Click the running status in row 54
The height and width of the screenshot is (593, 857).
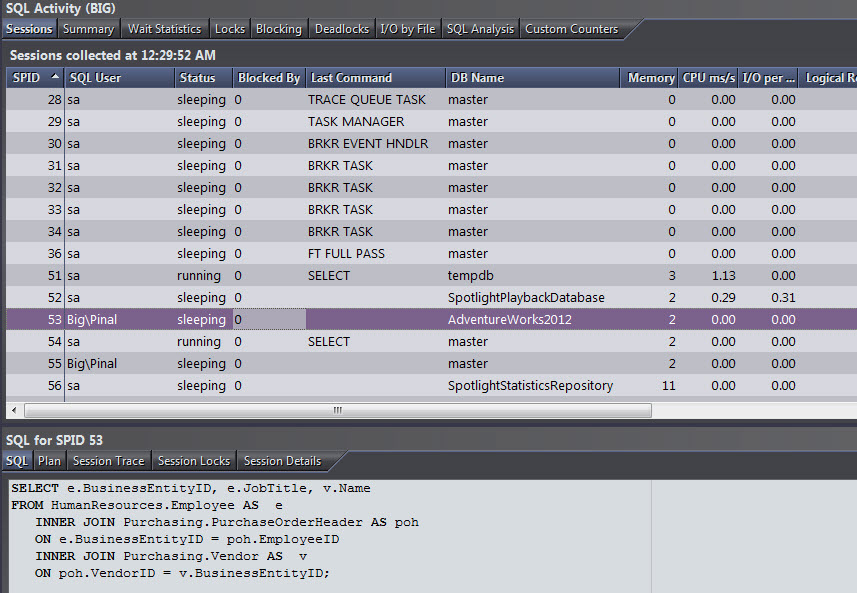(199, 342)
